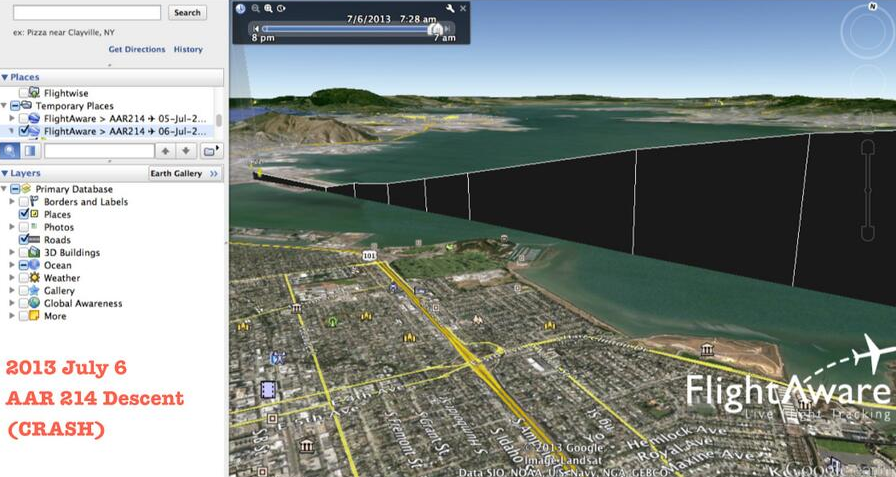Check the 3D Buildings layer
This screenshot has height=477, width=896.
[x=24, y=253]
